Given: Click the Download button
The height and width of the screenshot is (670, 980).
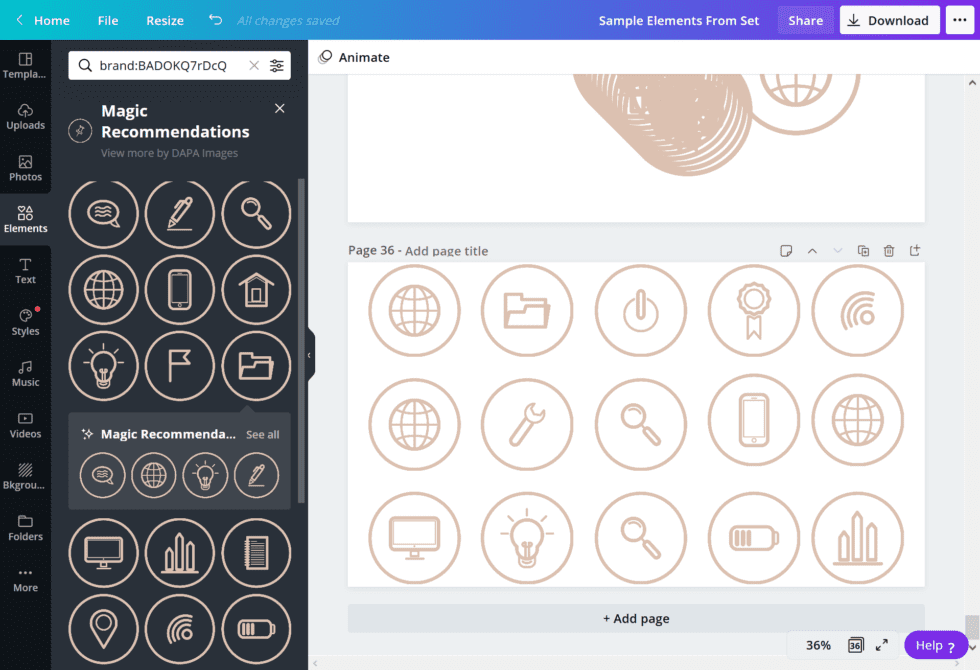Looking at the screenshot, I should point(889,19).
